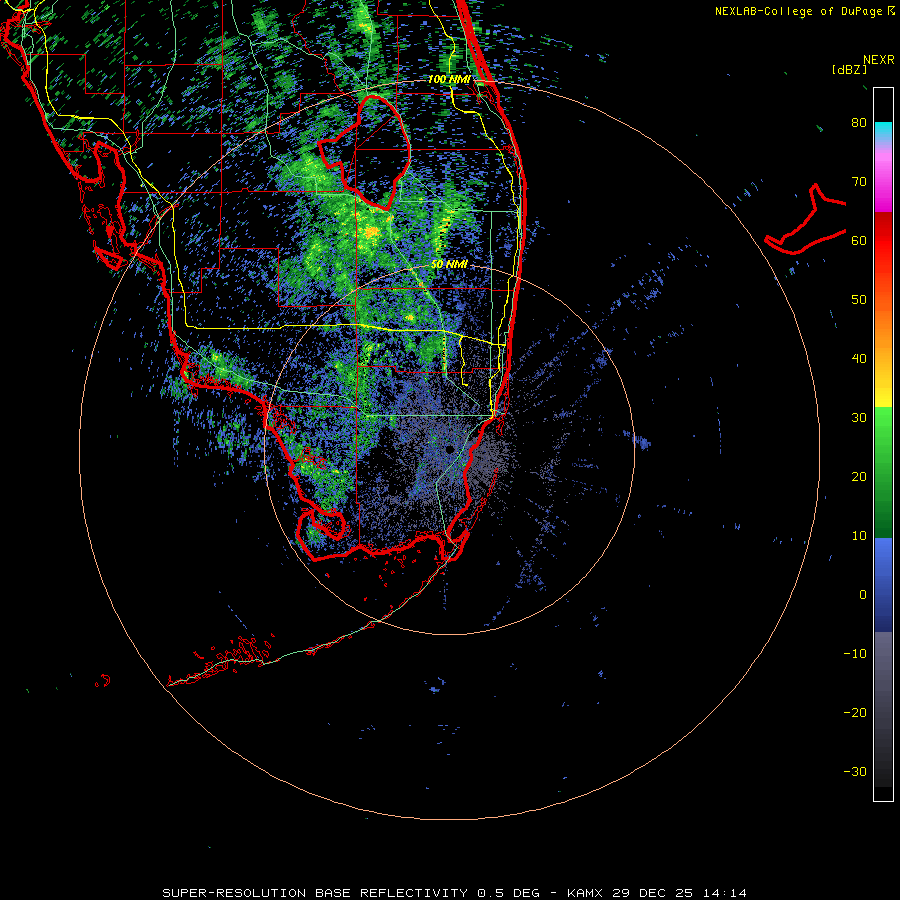
Task: Click the -30 value on the dBZ scale
Action: pyautogui.click(x=855, y=771)
